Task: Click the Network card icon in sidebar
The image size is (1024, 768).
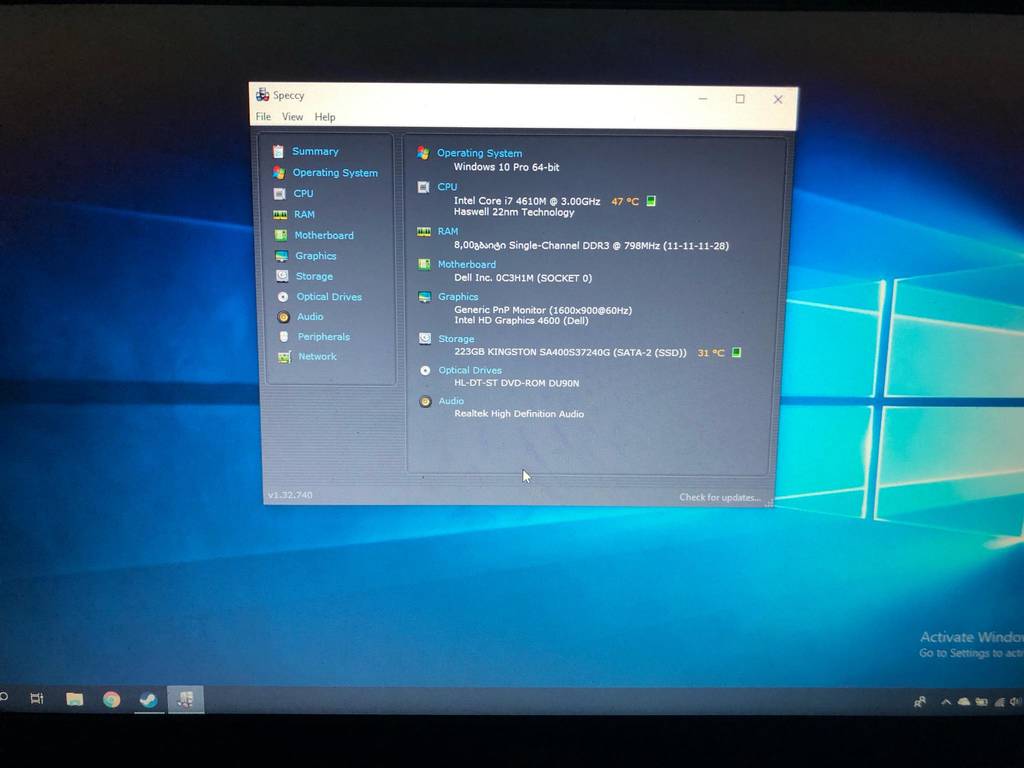Action: pyautogui.click(x=284, y=357)
